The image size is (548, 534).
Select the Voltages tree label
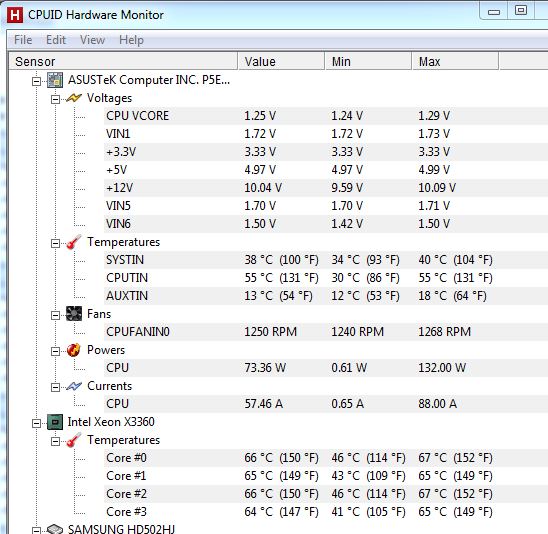tap(109, 98)
